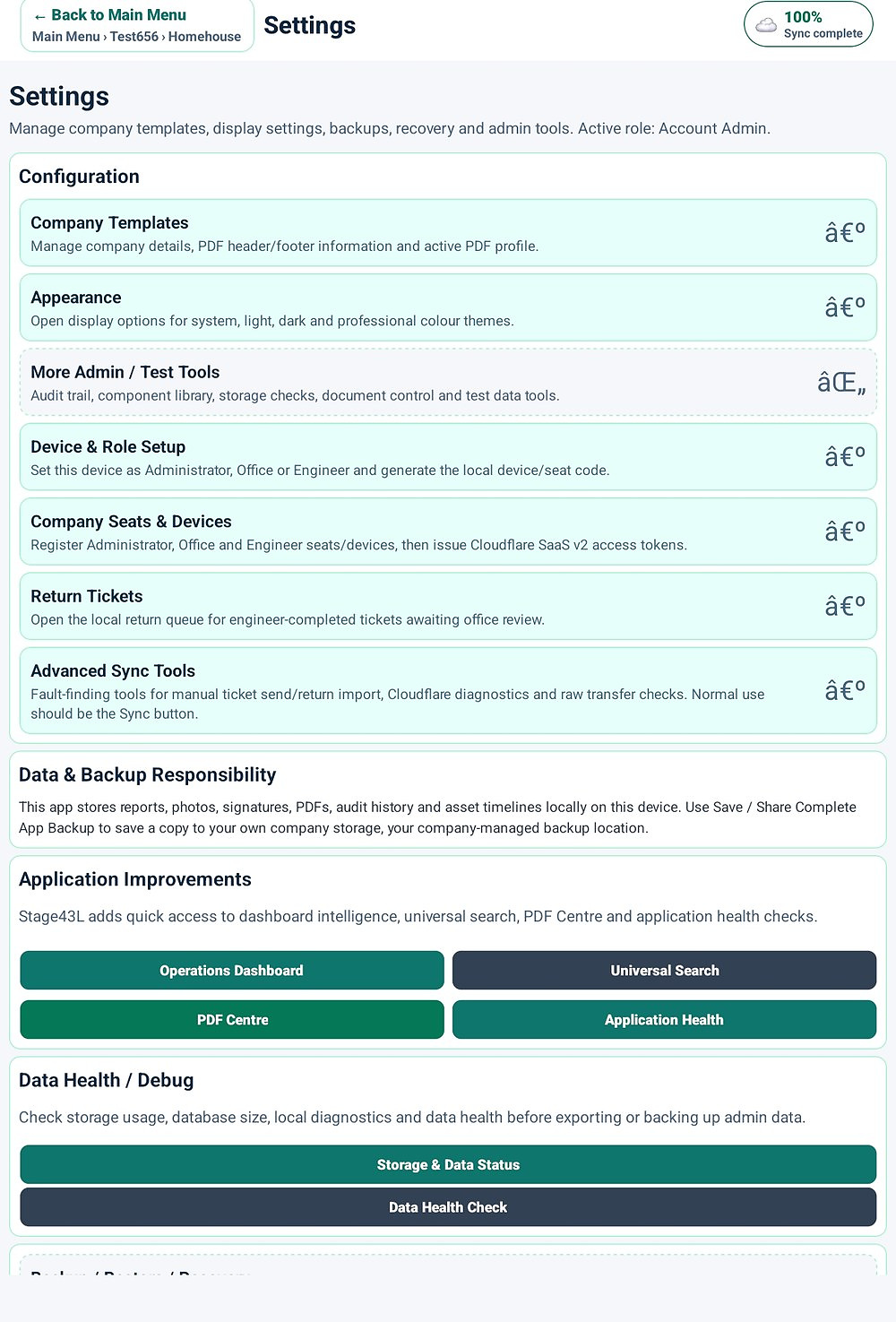Screen dimensions: 896x1322
Task: Click the 100% Sync complete indicator
Action: click(x=808, y=24)
